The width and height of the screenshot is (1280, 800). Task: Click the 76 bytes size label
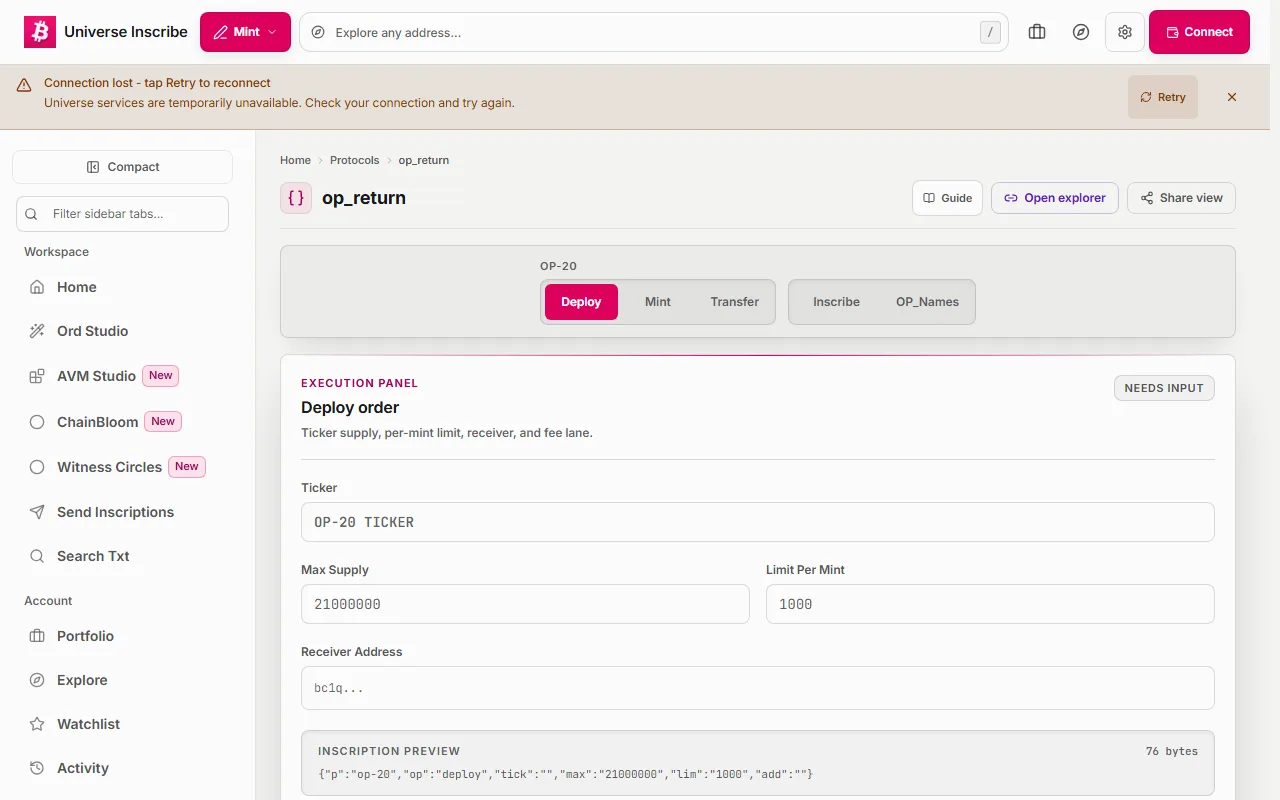pos(1172,751)
